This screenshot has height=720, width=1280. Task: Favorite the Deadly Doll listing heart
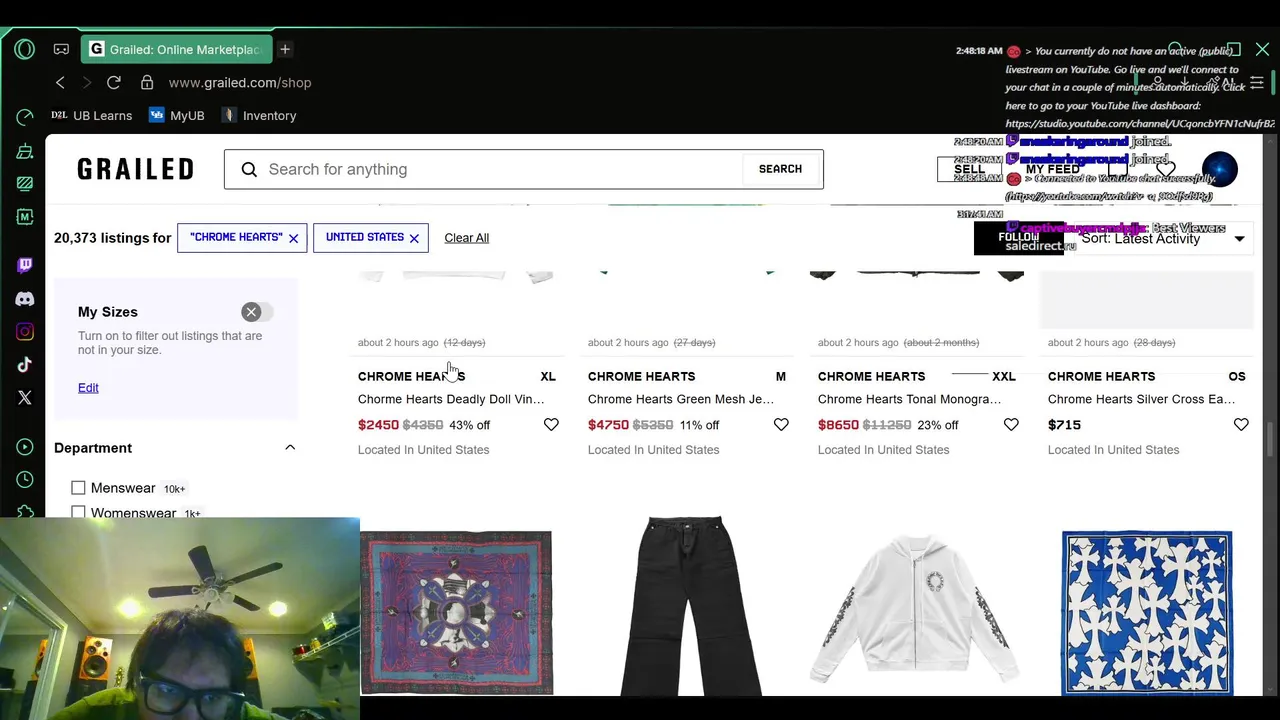coord(551,425)
